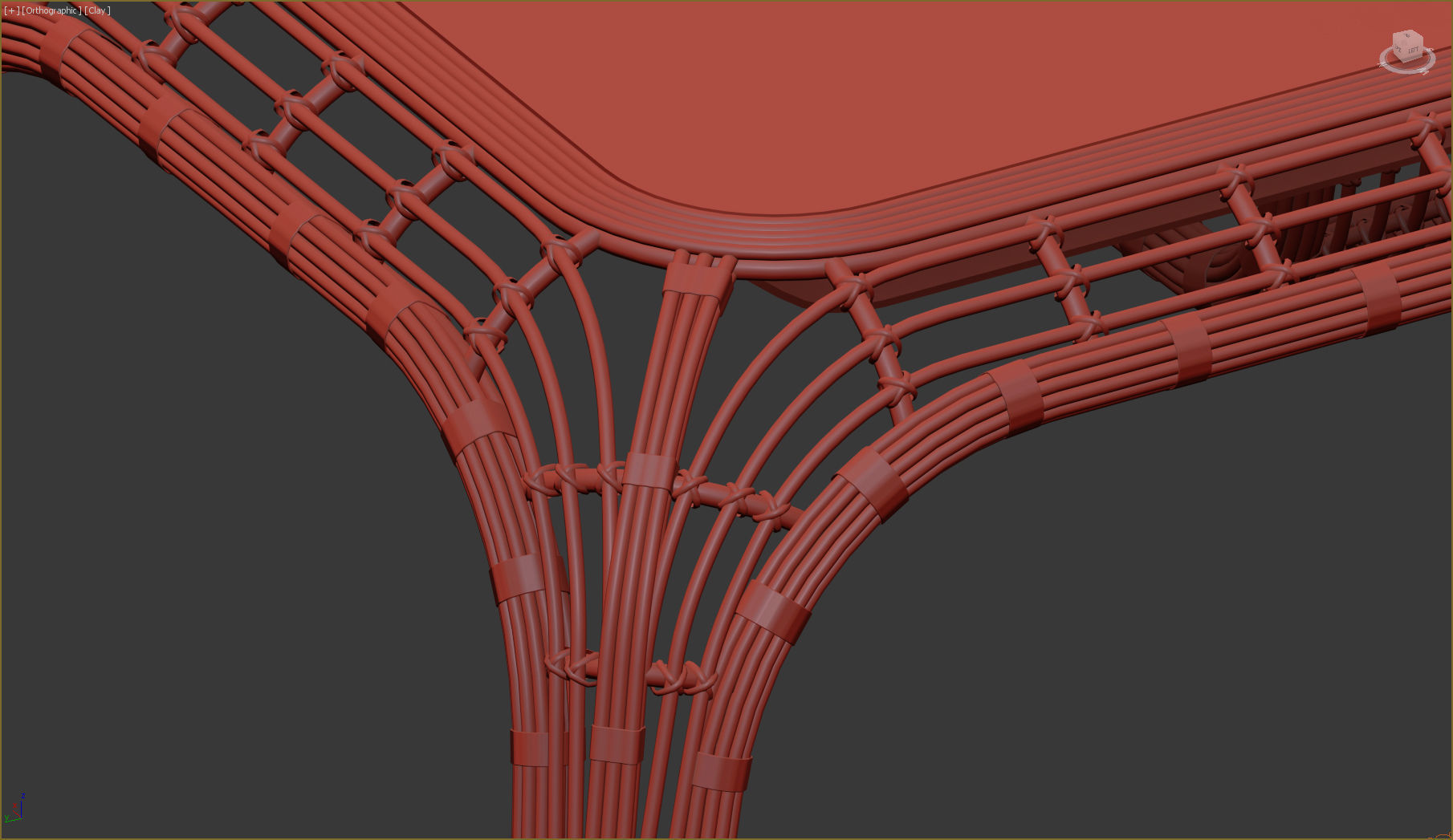Viewport: 1453px width, 840px height.
Task: Click the ViewCube's top face
Action: [1408, 35]
